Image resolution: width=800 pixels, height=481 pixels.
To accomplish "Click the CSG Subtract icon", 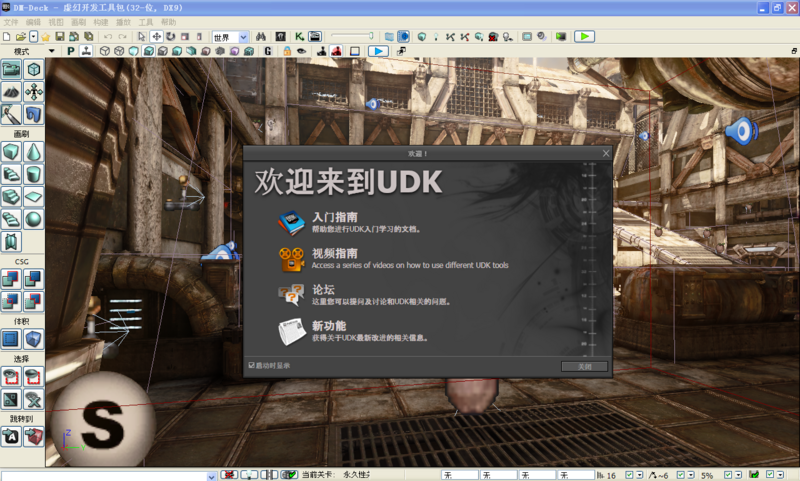I will 34,279.
